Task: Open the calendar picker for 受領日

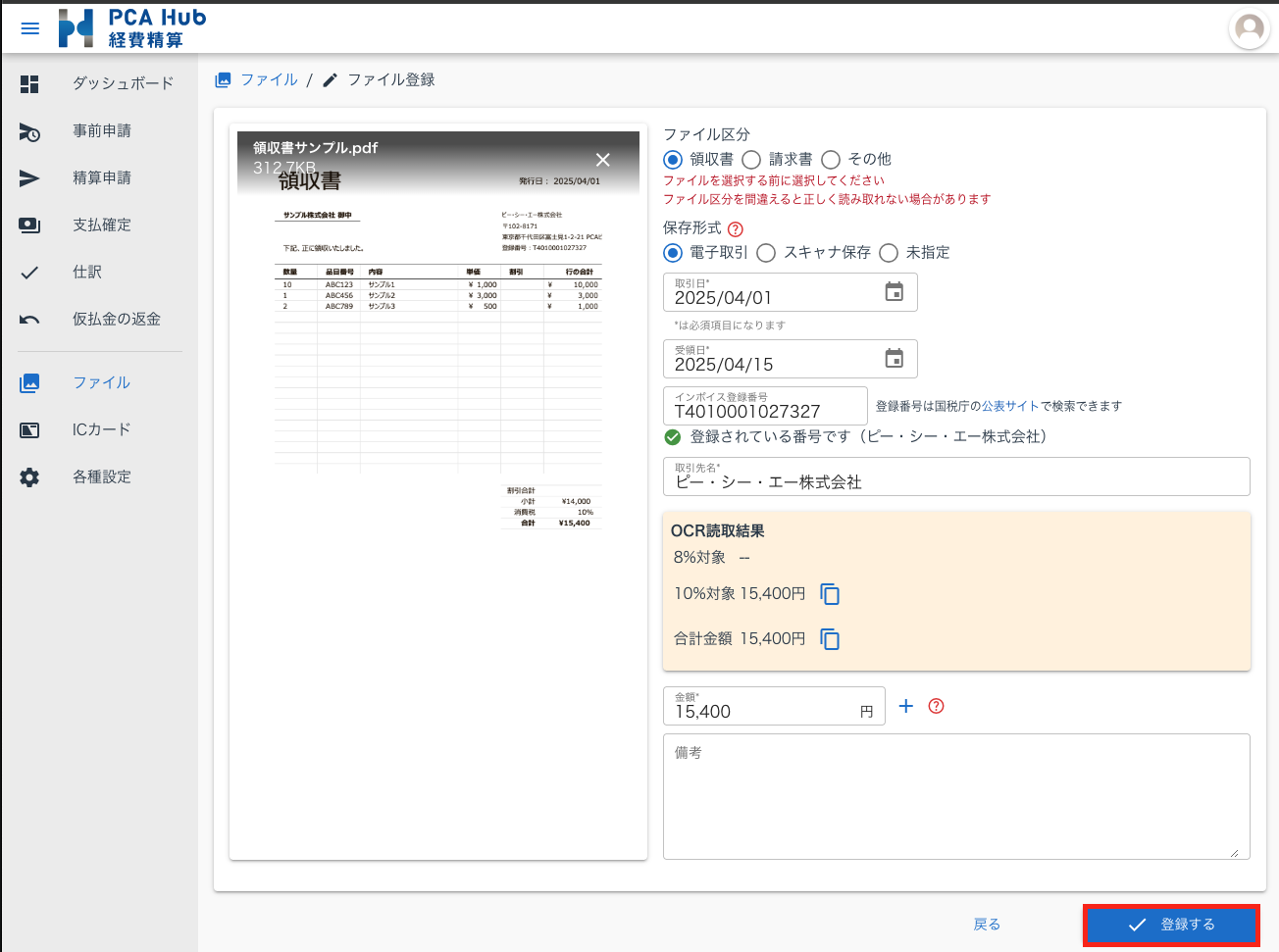Action: tap(894, 359)
